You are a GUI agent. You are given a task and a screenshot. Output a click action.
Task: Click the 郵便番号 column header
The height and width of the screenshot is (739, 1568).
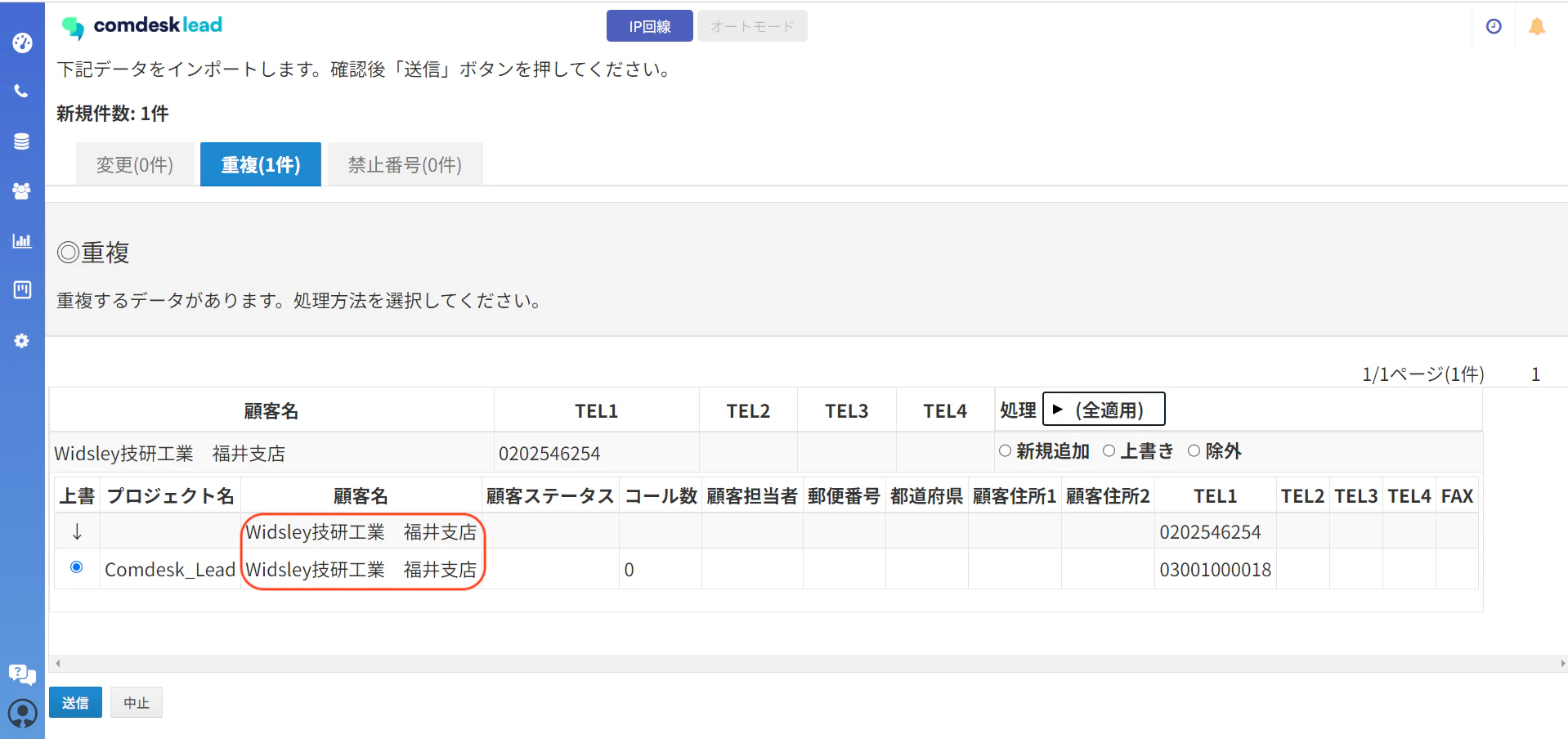coord(844,496)
